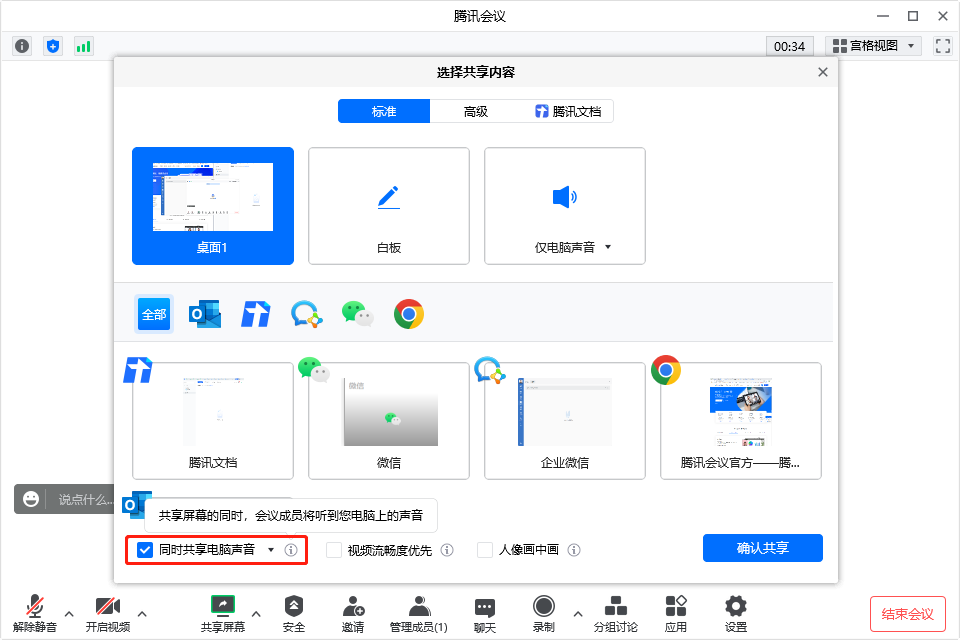Close the 选择共享内容 dialog
960x640 pixels.
(823, 72)
